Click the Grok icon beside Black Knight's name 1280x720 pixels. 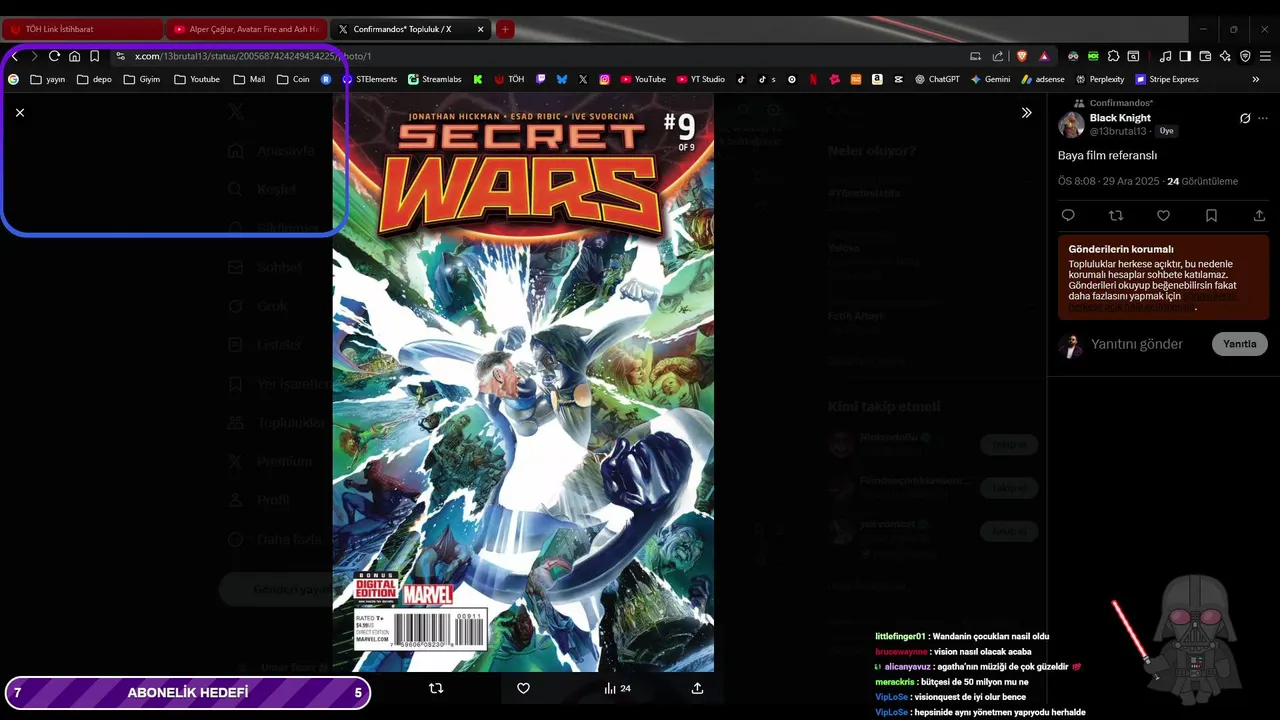pyautogui.click(x=1245, y=118)
